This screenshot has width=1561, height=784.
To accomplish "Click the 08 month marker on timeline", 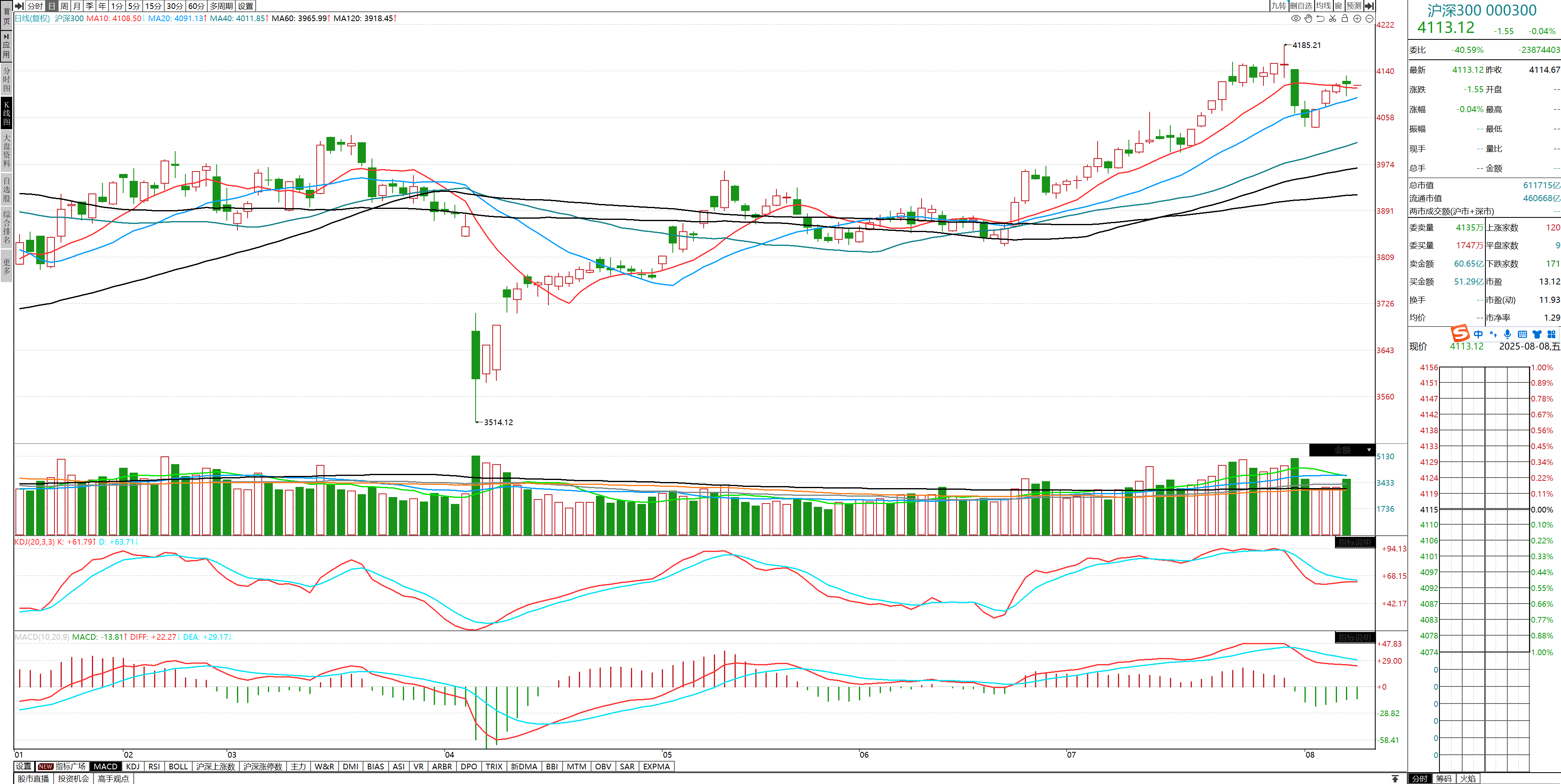I will [x=1309, y=754].
